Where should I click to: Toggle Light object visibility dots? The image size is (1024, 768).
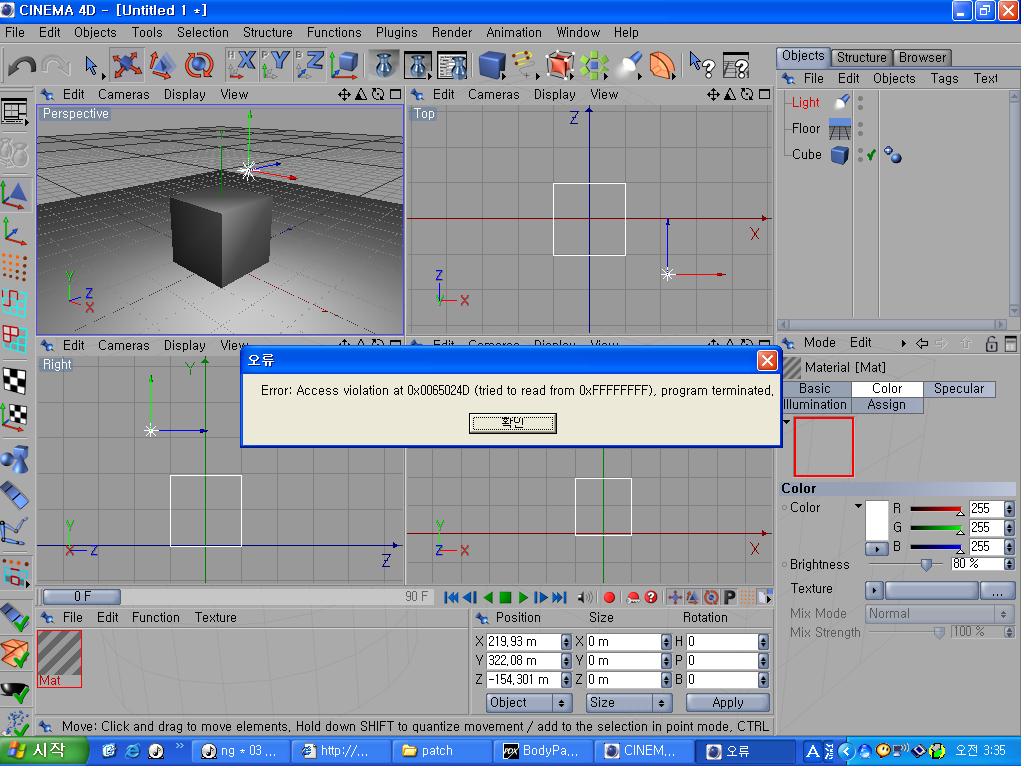click(x=860, y=103)
